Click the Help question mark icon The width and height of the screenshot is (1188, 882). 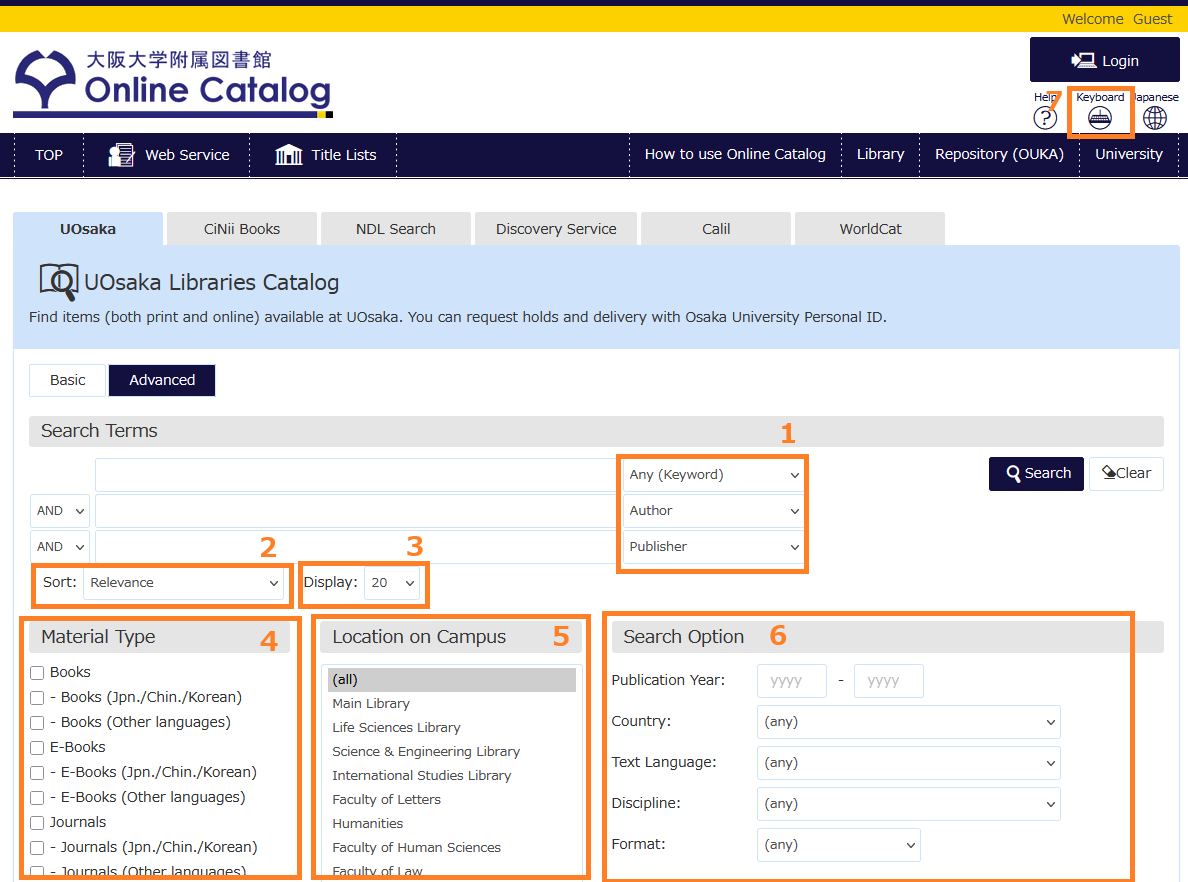point(1045,118)
